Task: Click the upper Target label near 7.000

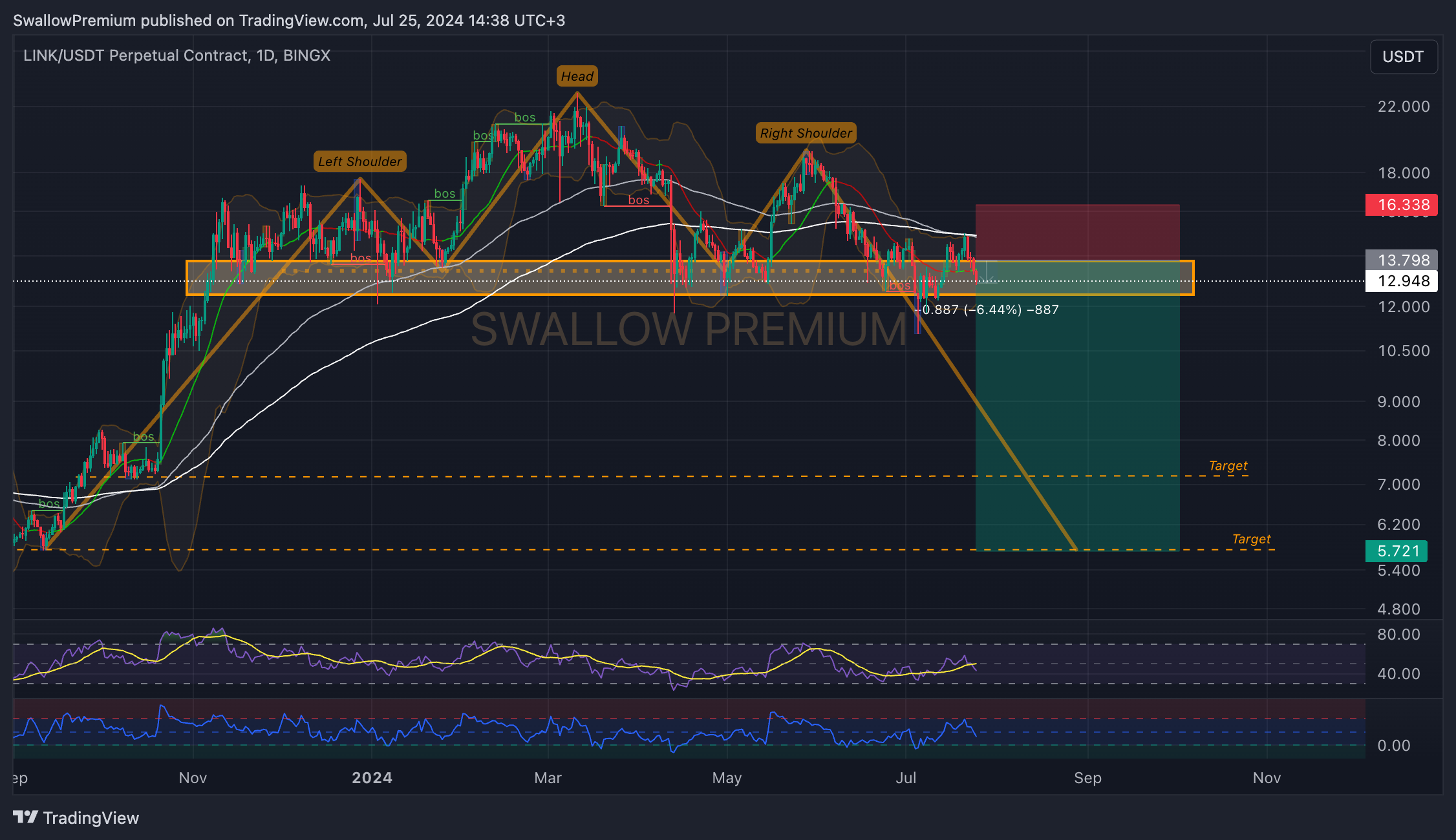Action: (1228, 466)
